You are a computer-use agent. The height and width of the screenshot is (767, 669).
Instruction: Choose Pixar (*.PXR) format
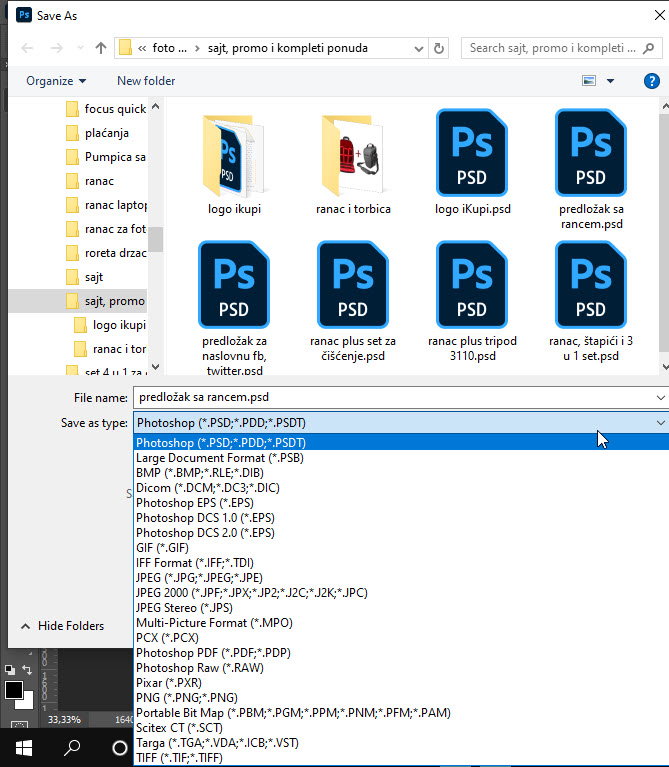pyautogui.click(x=401, y=683)
